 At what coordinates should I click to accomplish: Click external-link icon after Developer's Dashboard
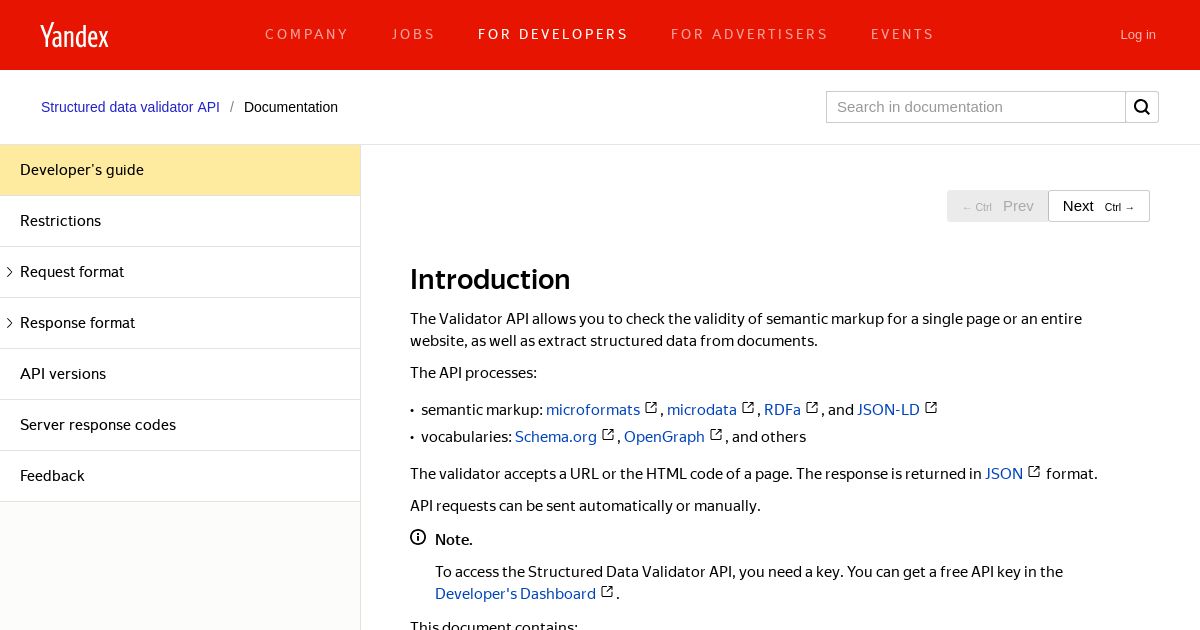(x=607, y=592)
